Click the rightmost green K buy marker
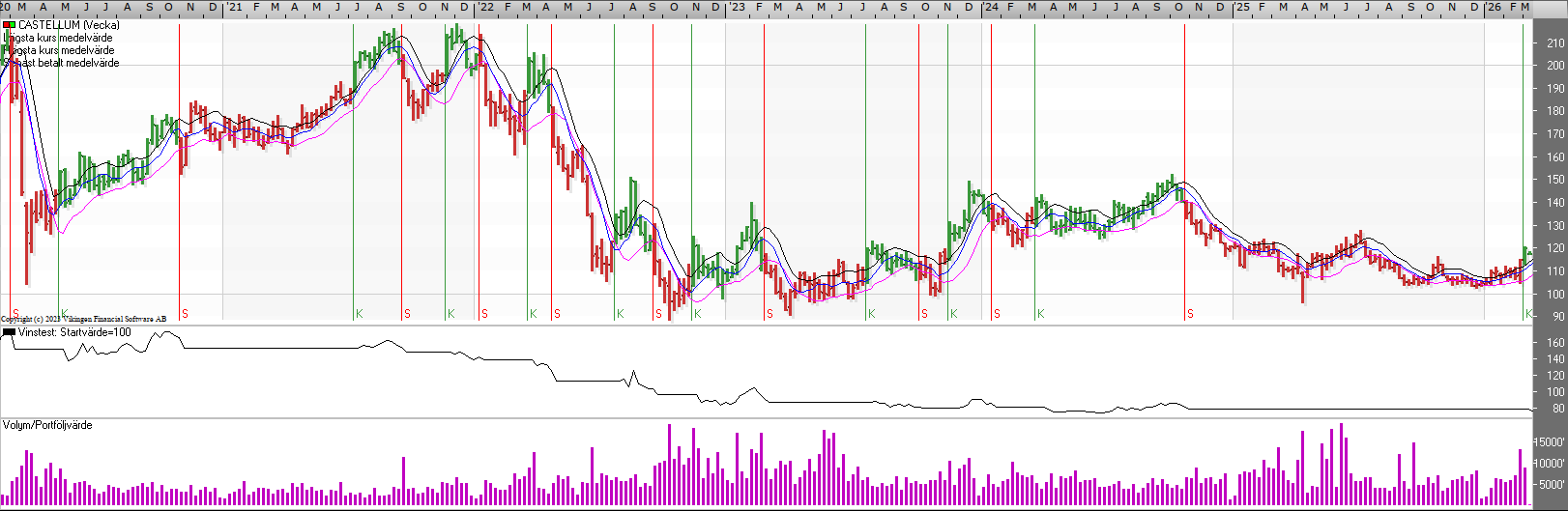Image resolution: width=1568 pixels, height=511 pixels. tap(1528, 314)
